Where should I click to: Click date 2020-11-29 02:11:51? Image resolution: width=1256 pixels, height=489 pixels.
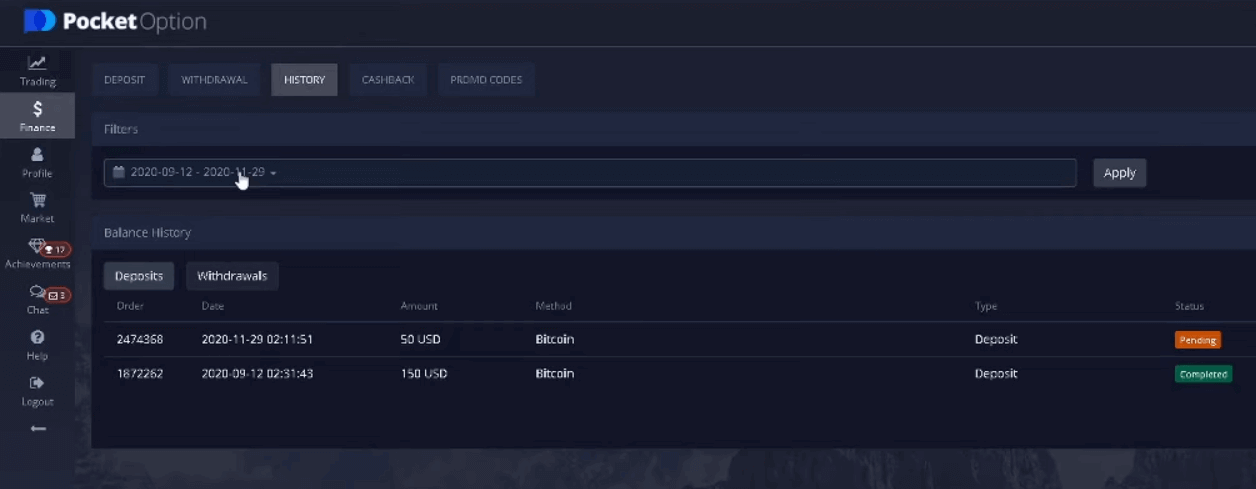click(x=258, y=340)
